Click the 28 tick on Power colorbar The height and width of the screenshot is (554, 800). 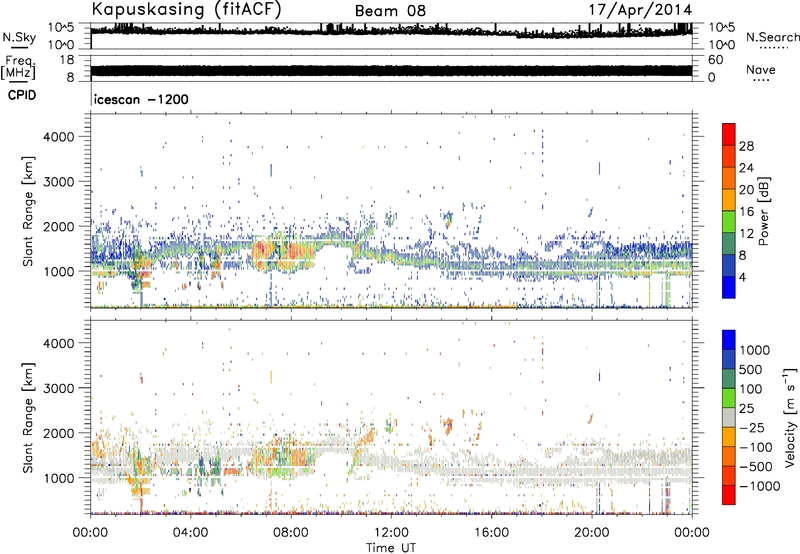746,146
